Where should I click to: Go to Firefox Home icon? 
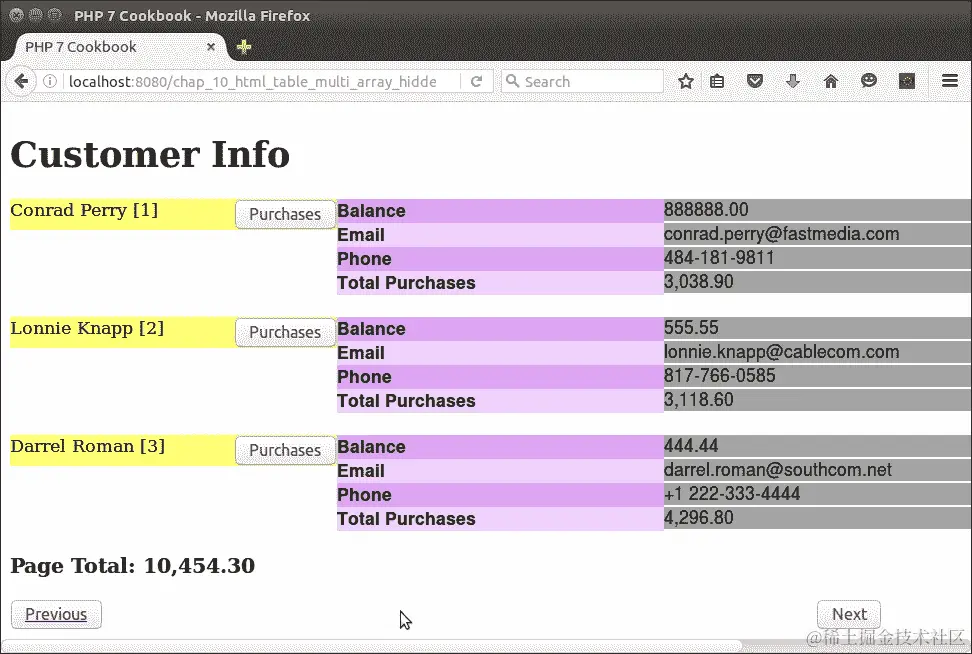pos(831,81)
